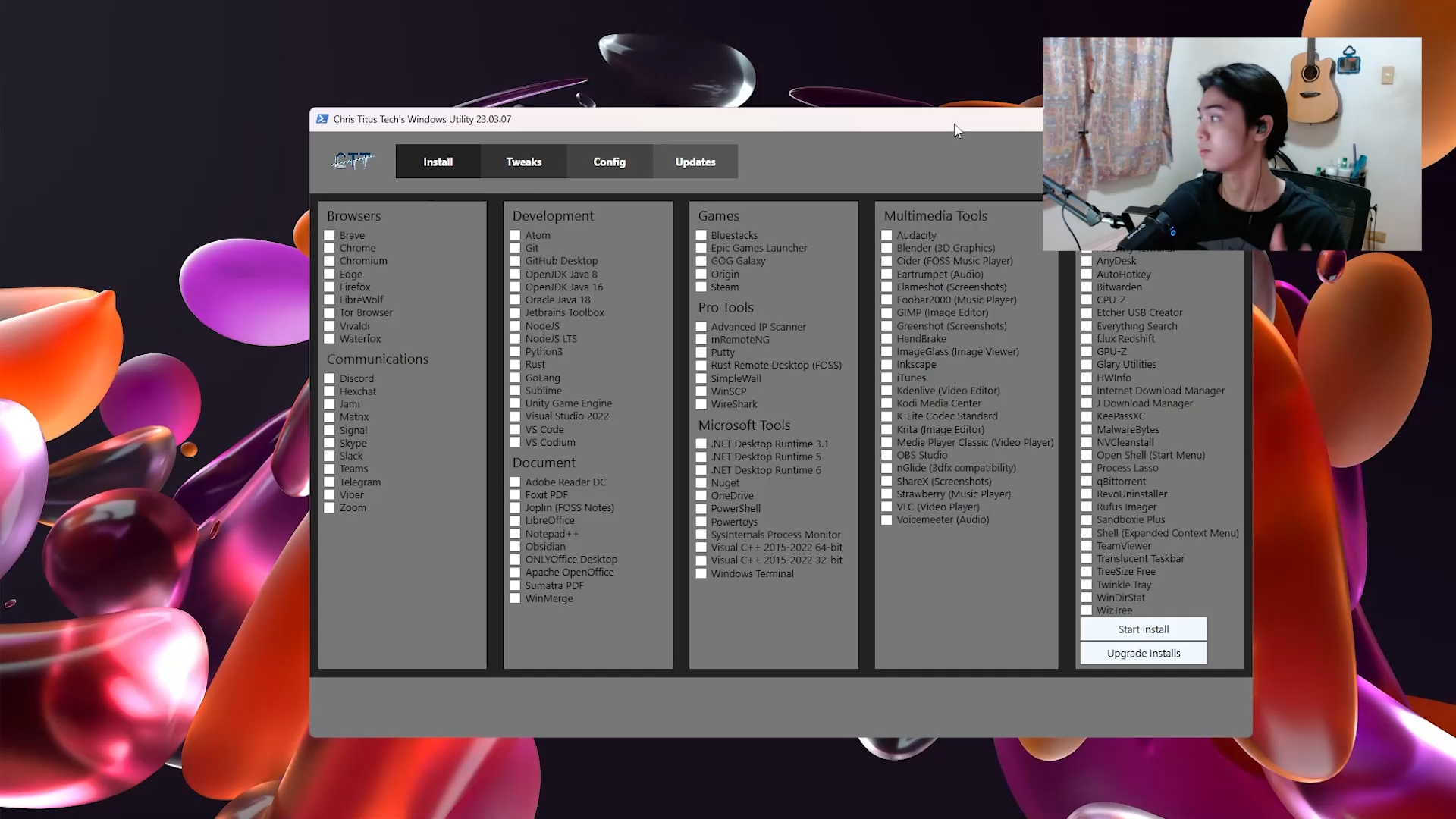
Task: Check the Windows Terminal checkbox
Action: [x=701, y=574]
